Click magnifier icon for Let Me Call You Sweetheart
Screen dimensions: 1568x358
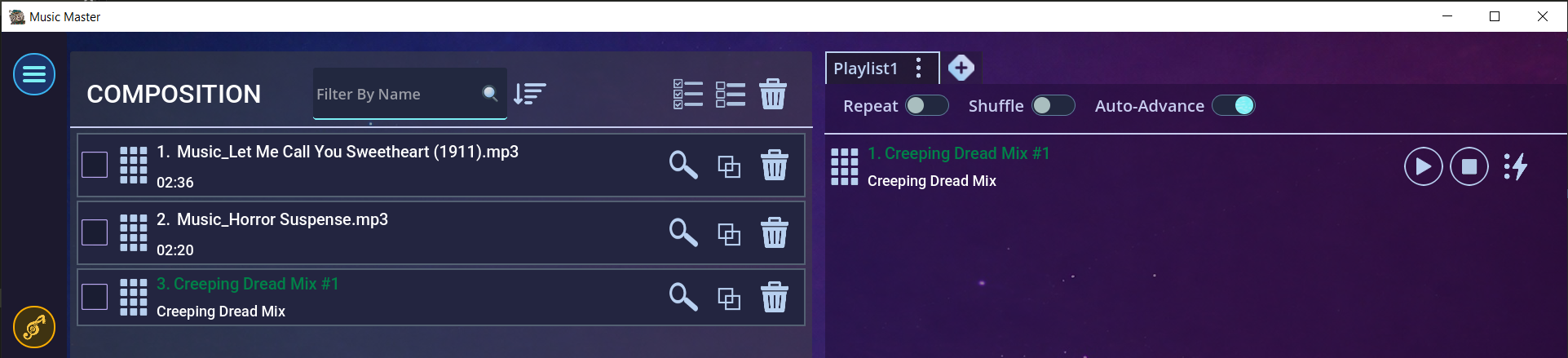point(682,165)
